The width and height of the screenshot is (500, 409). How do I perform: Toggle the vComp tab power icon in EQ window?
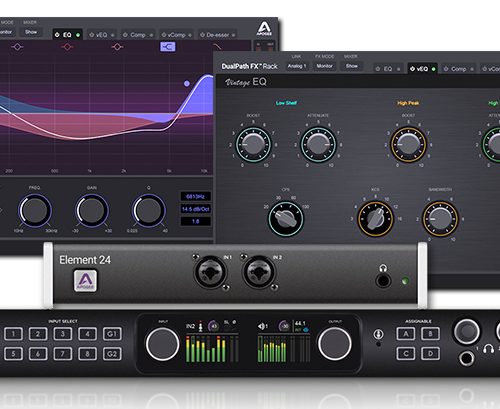164,35
